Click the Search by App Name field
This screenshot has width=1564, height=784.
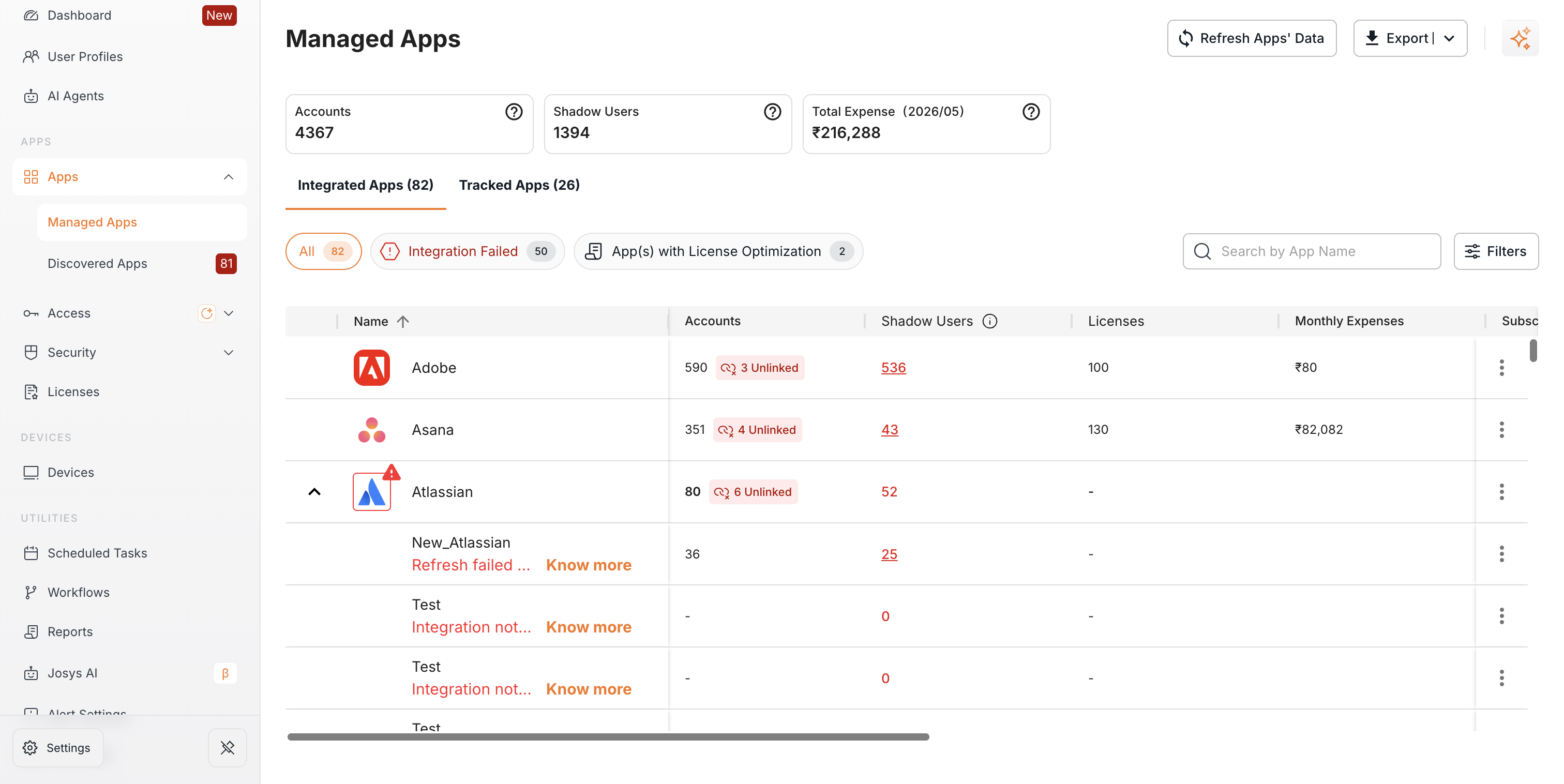click(1312, 251)
